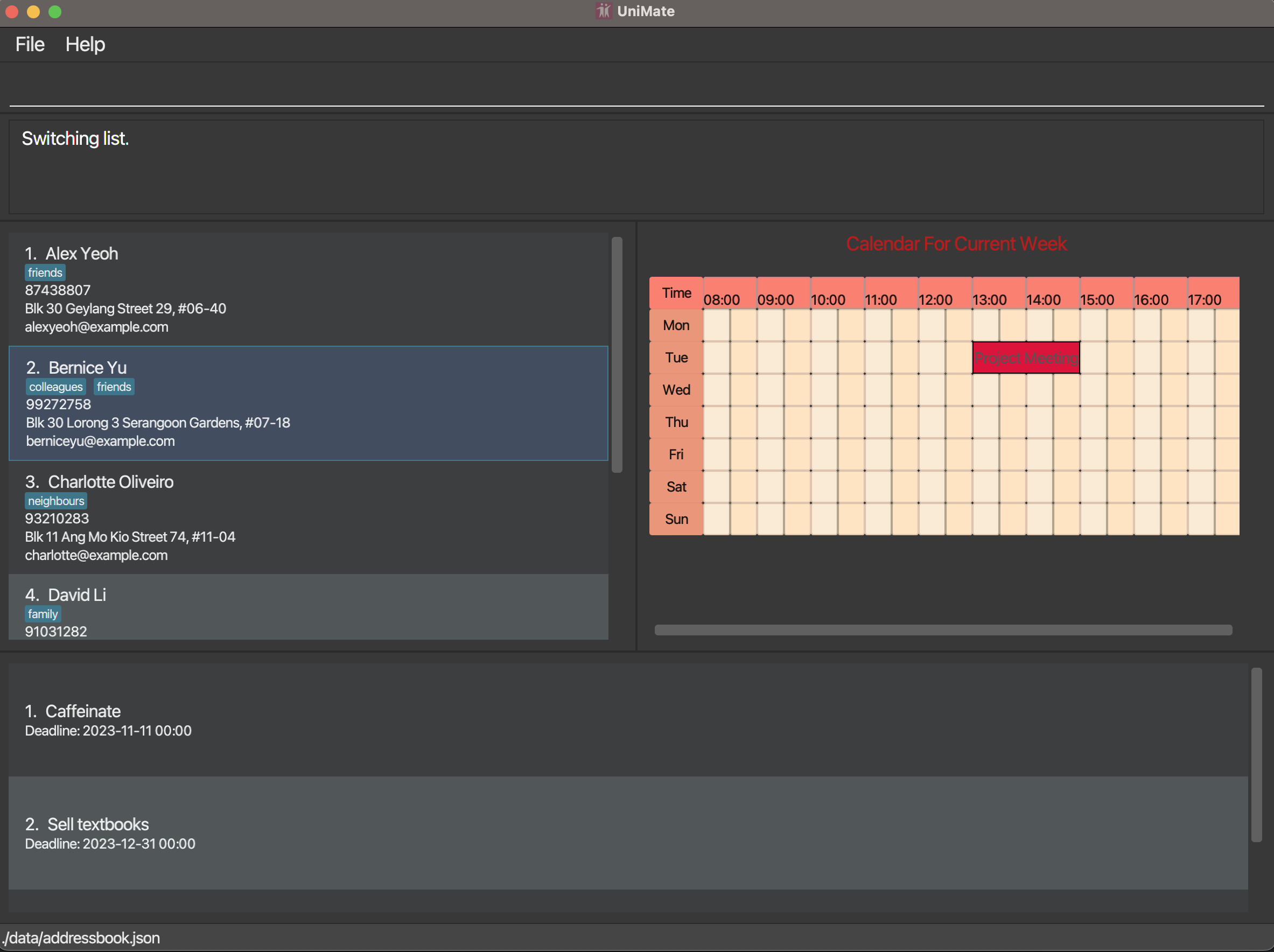Click the Sat row label

(676, 487)
